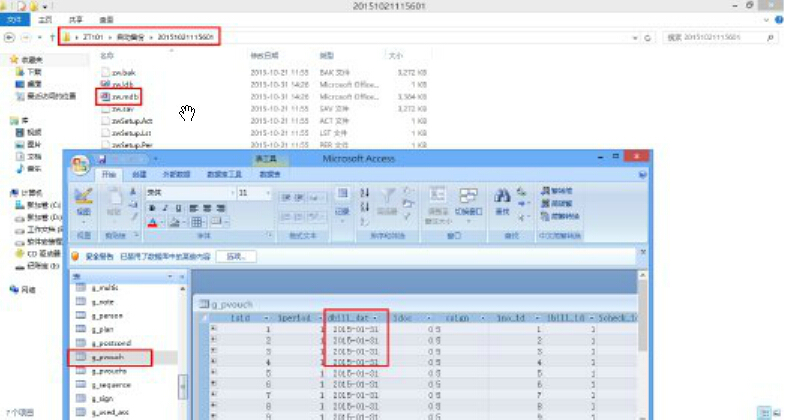786x420 pixels.
Task: Switch Explorer to details view icon
Action: click(763, 412)
